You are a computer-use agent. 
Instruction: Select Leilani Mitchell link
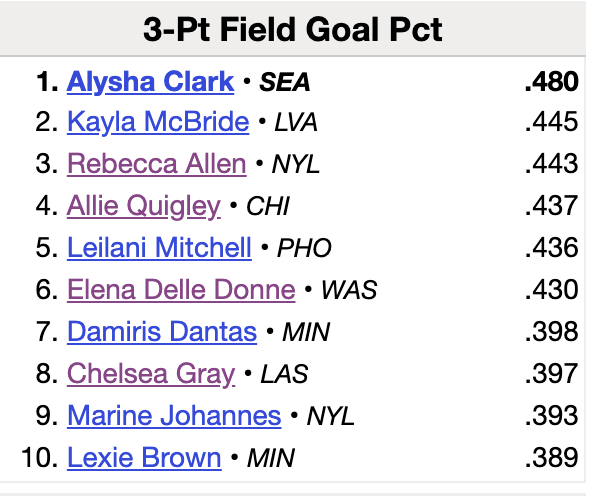159,248
